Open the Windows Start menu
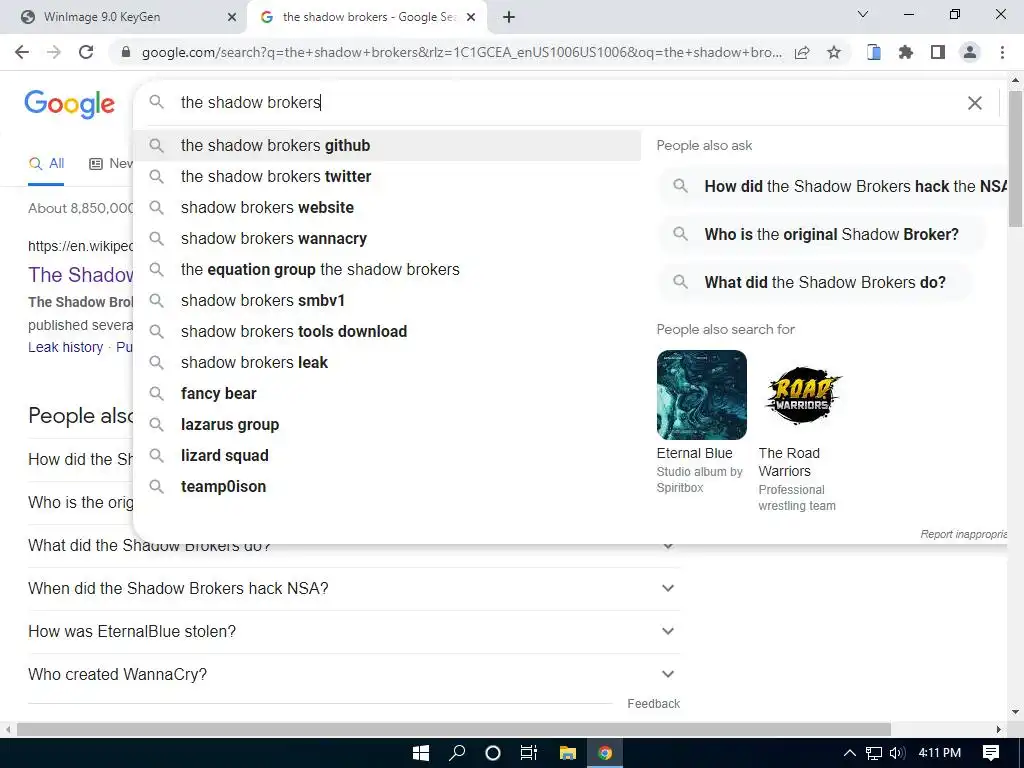 click(421, 753)
